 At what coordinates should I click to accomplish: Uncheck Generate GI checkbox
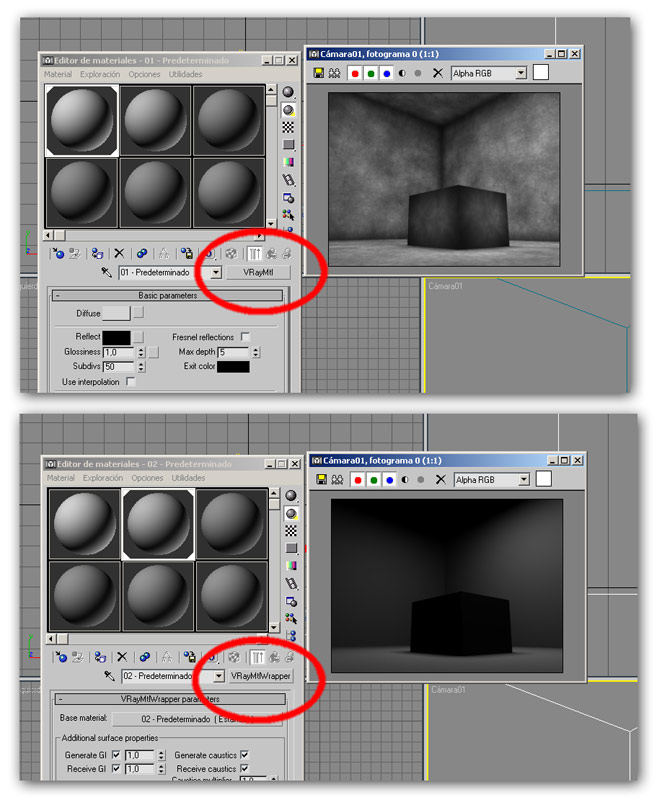[116, 755]
